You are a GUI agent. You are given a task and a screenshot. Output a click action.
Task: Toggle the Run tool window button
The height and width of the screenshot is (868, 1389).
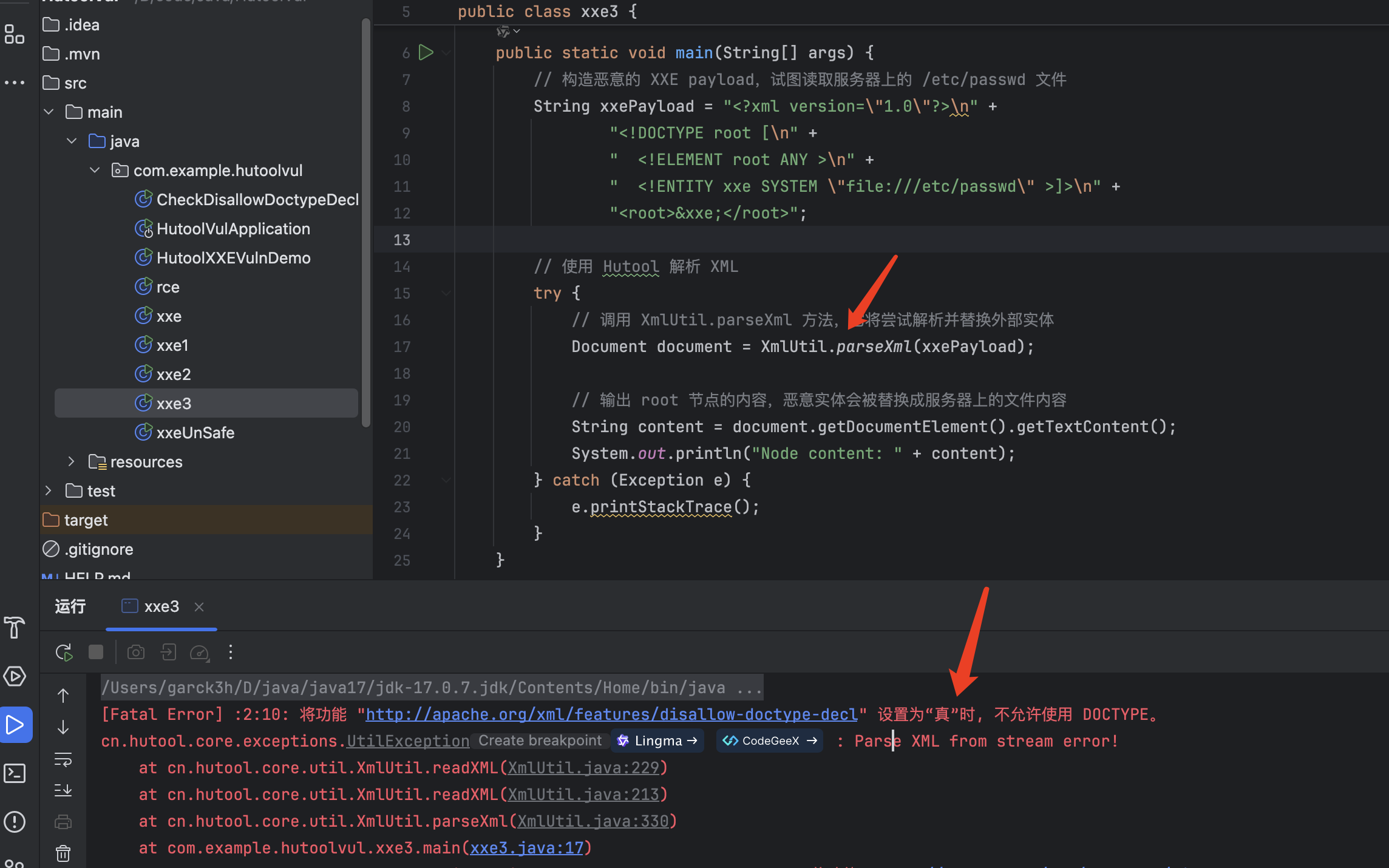click(x=16, y=725)
